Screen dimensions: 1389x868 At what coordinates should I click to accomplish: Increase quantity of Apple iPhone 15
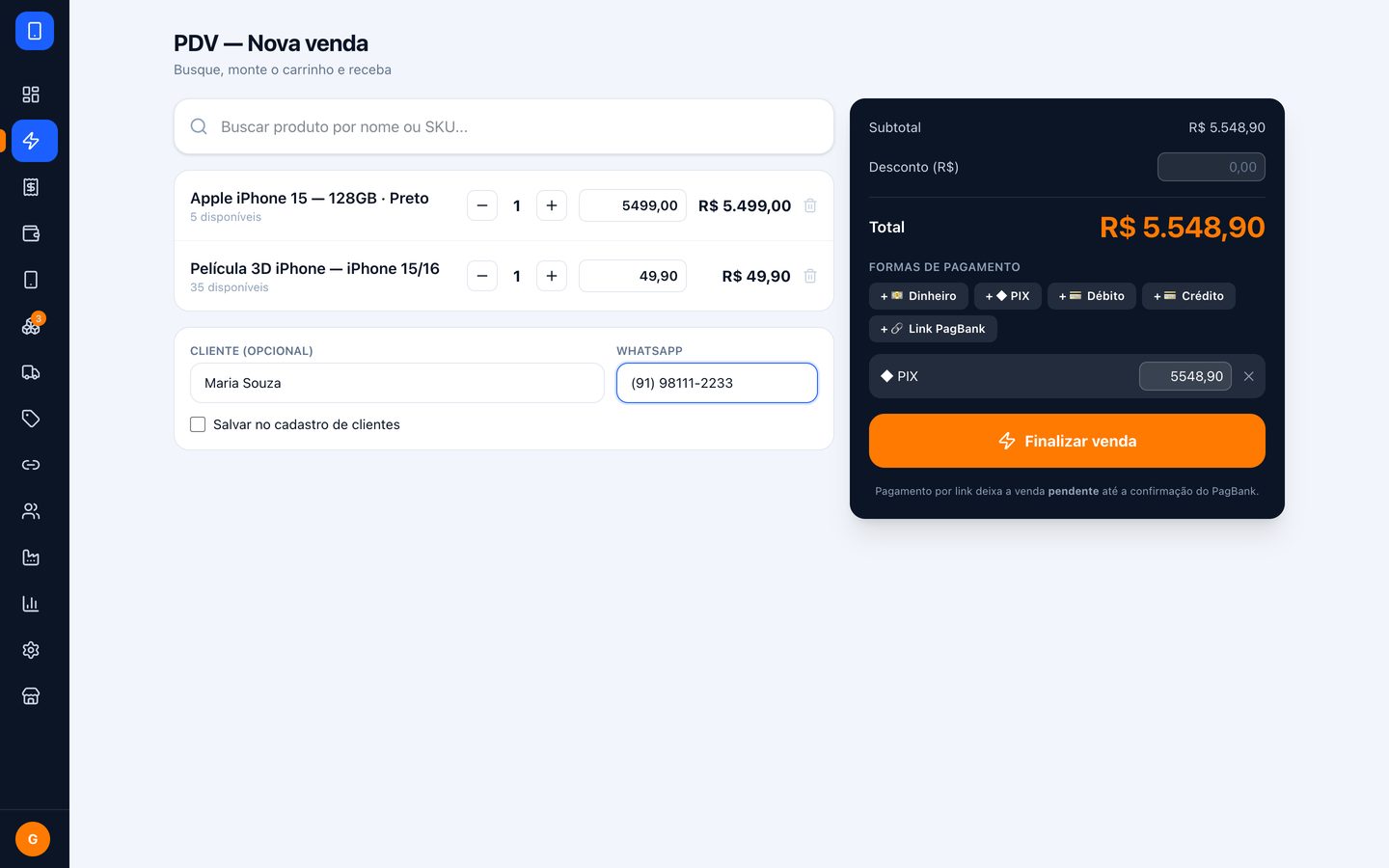[552, 205]
